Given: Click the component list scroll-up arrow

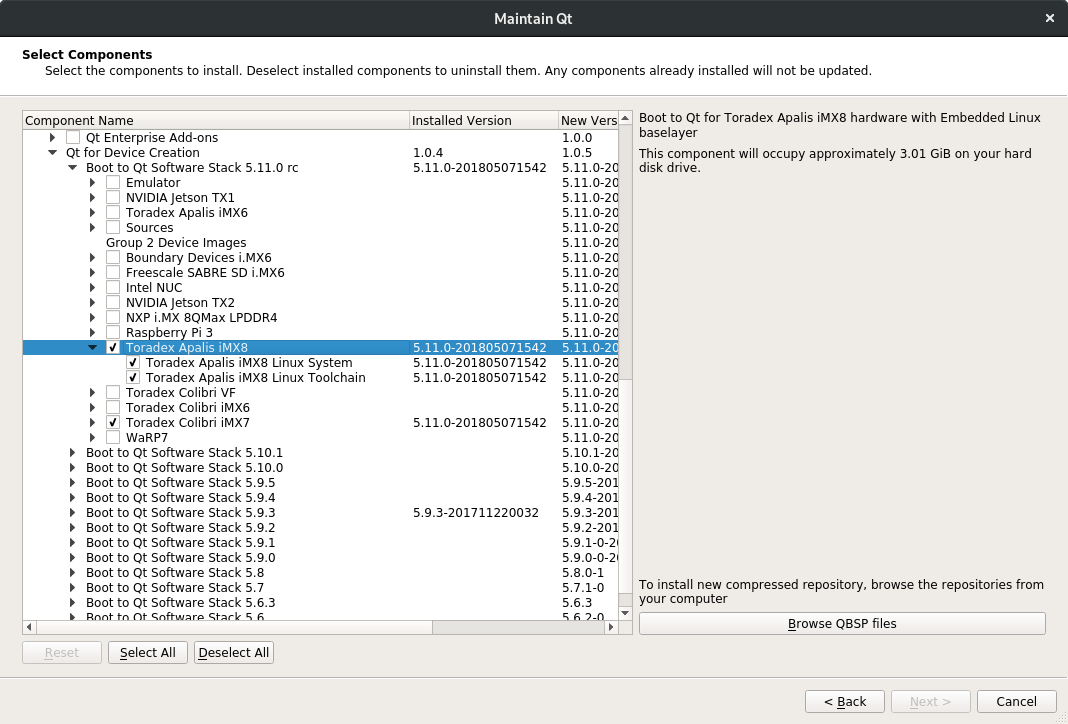Looking at the screenshot, I should point(625,119).
